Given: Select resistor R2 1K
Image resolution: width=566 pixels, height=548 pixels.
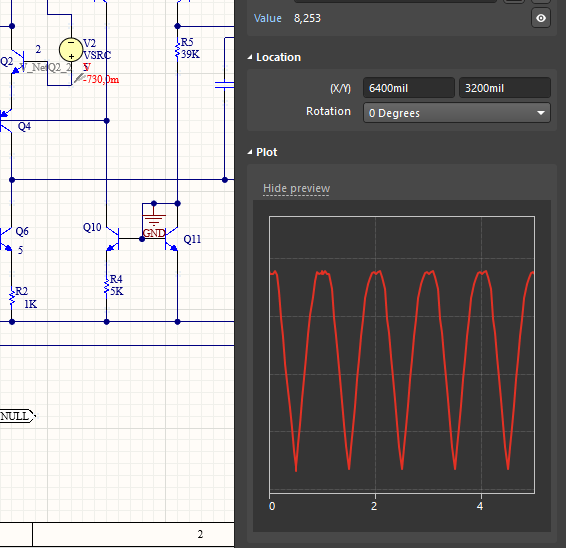Looking at the screenshot, I should pyautogui.click(x=12, y=299).
